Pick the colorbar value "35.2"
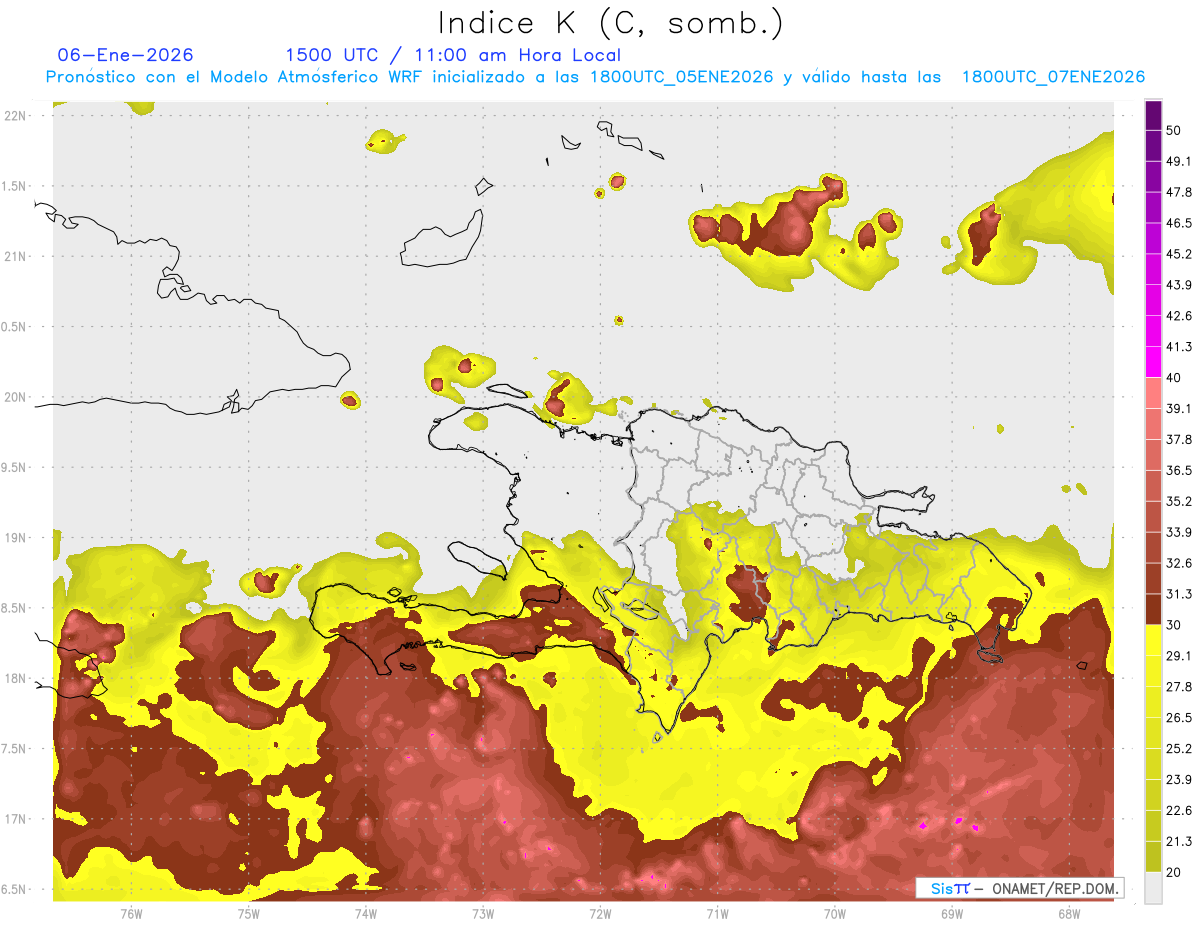Image resolution: width=1200 pixels, height=927 pixels. coord(1179,501)
